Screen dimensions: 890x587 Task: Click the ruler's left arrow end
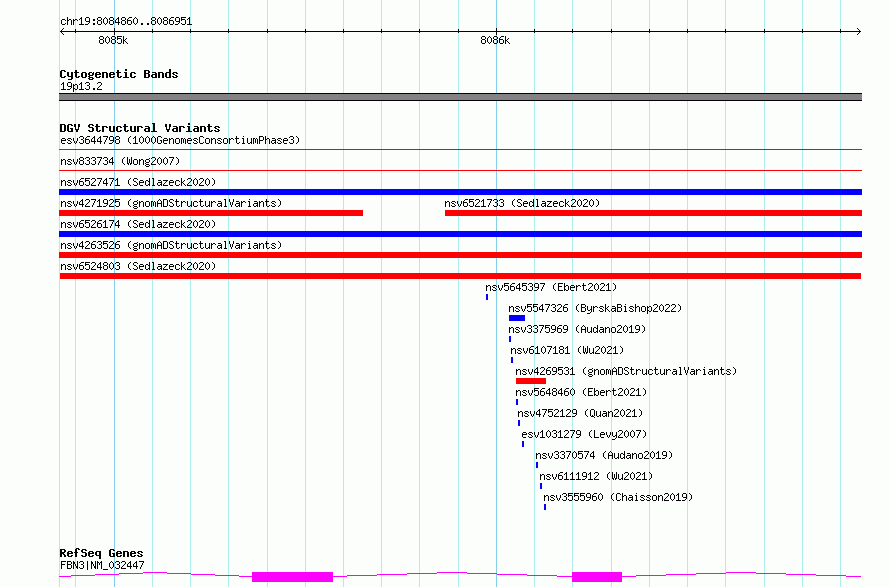point(62,31)
